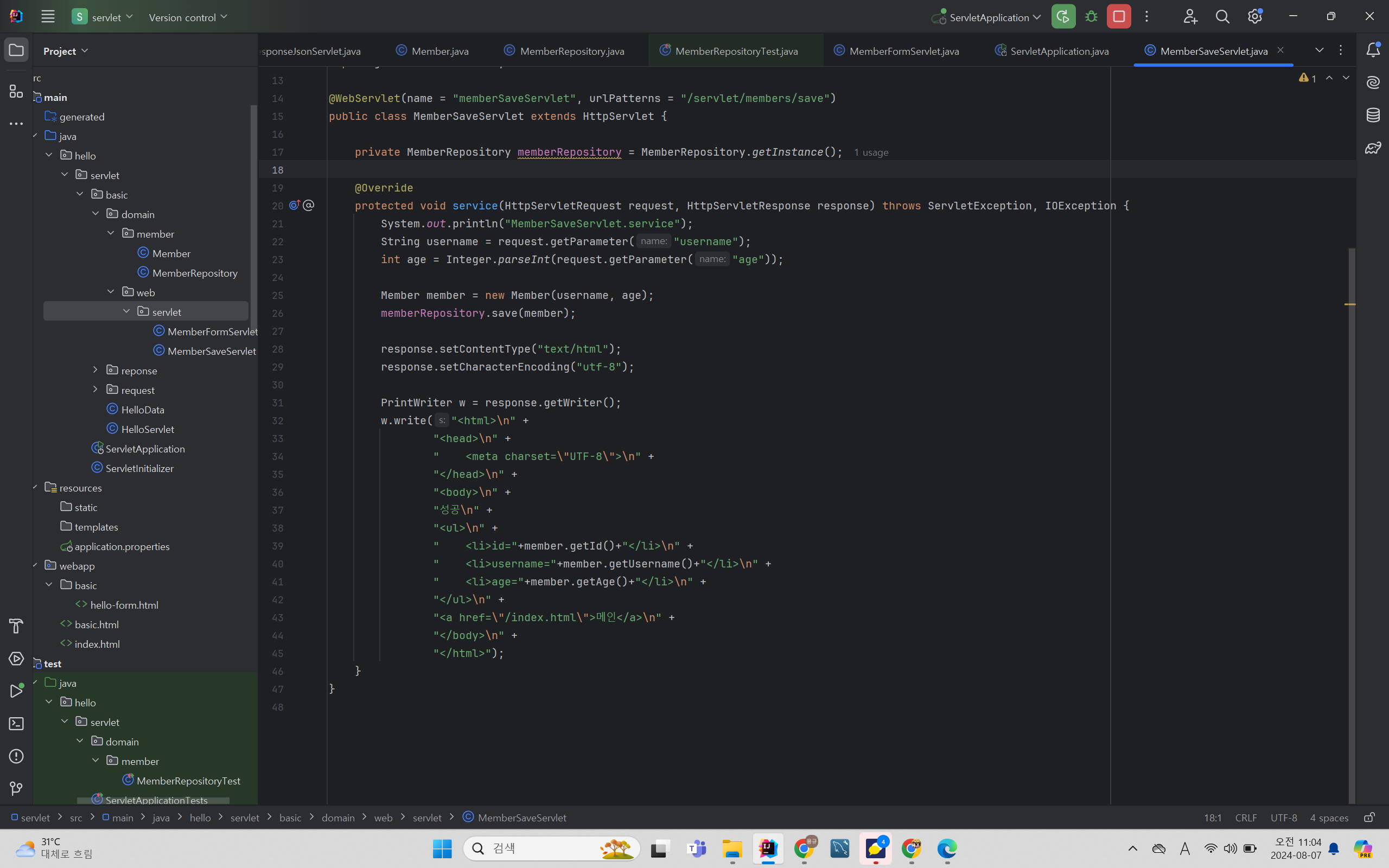Switch to MemberFormServlet.java tab
1389x868 pixels.
click(896, 50)
